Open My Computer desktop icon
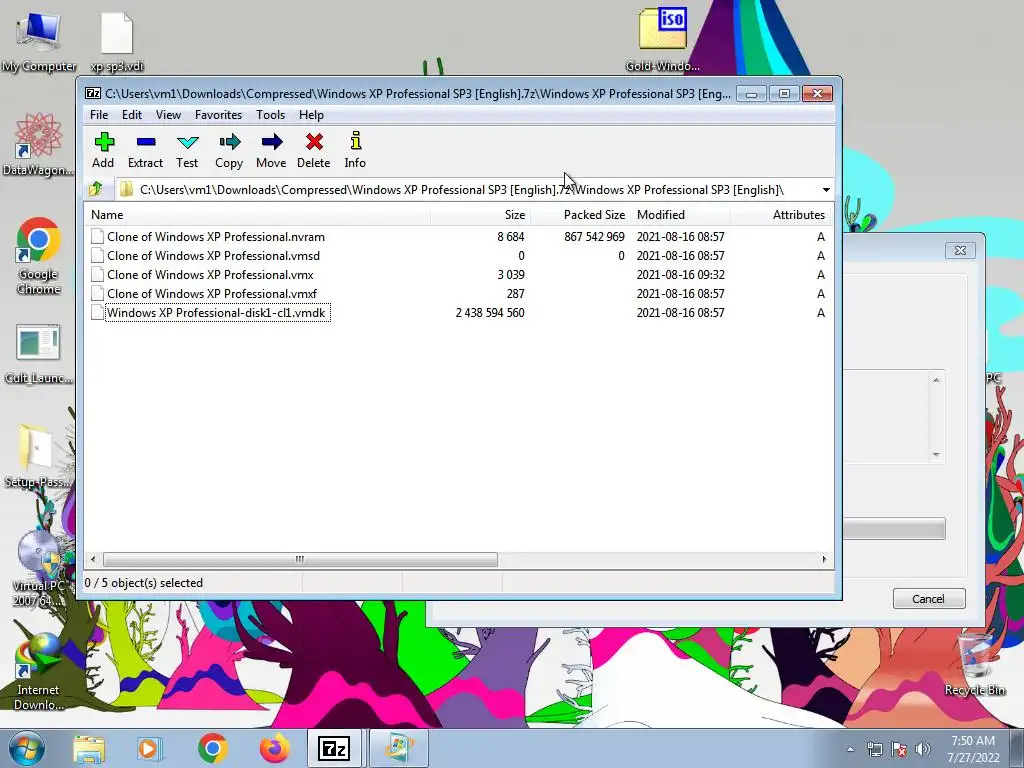1024x768 pixels. click(39, 40)
